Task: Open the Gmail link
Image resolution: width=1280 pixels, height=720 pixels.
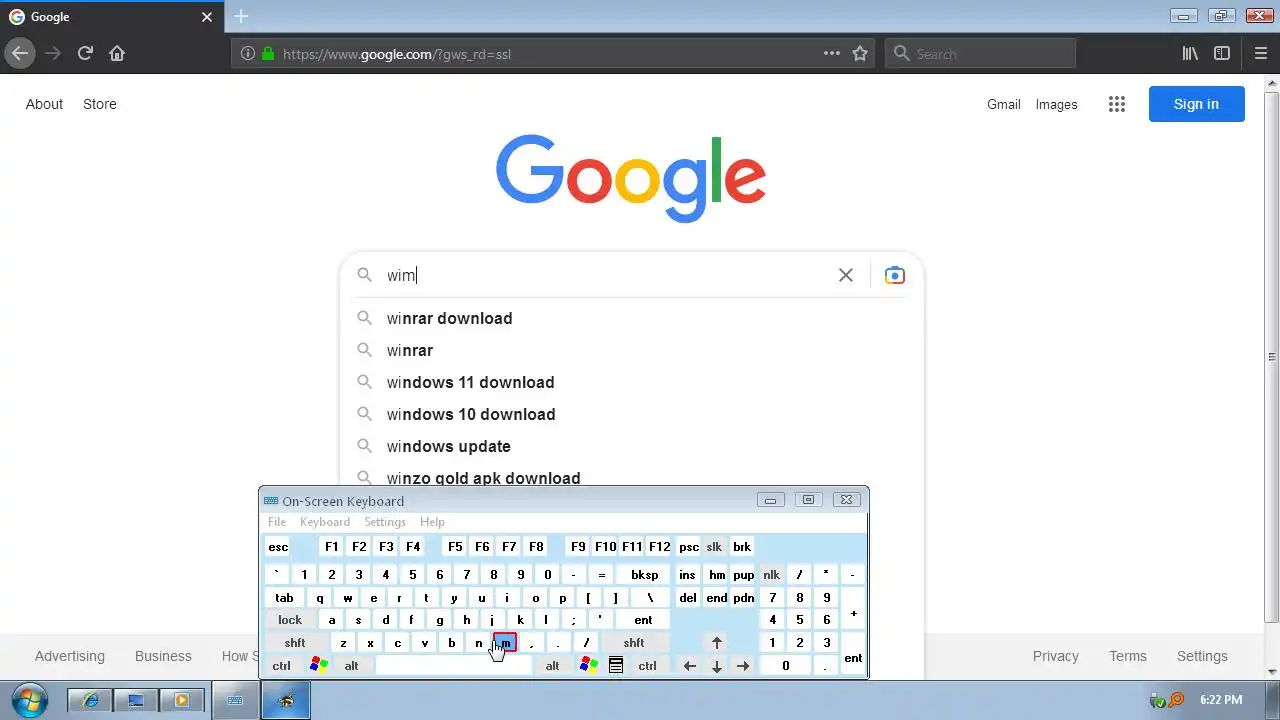Action: coord(1003,104)
